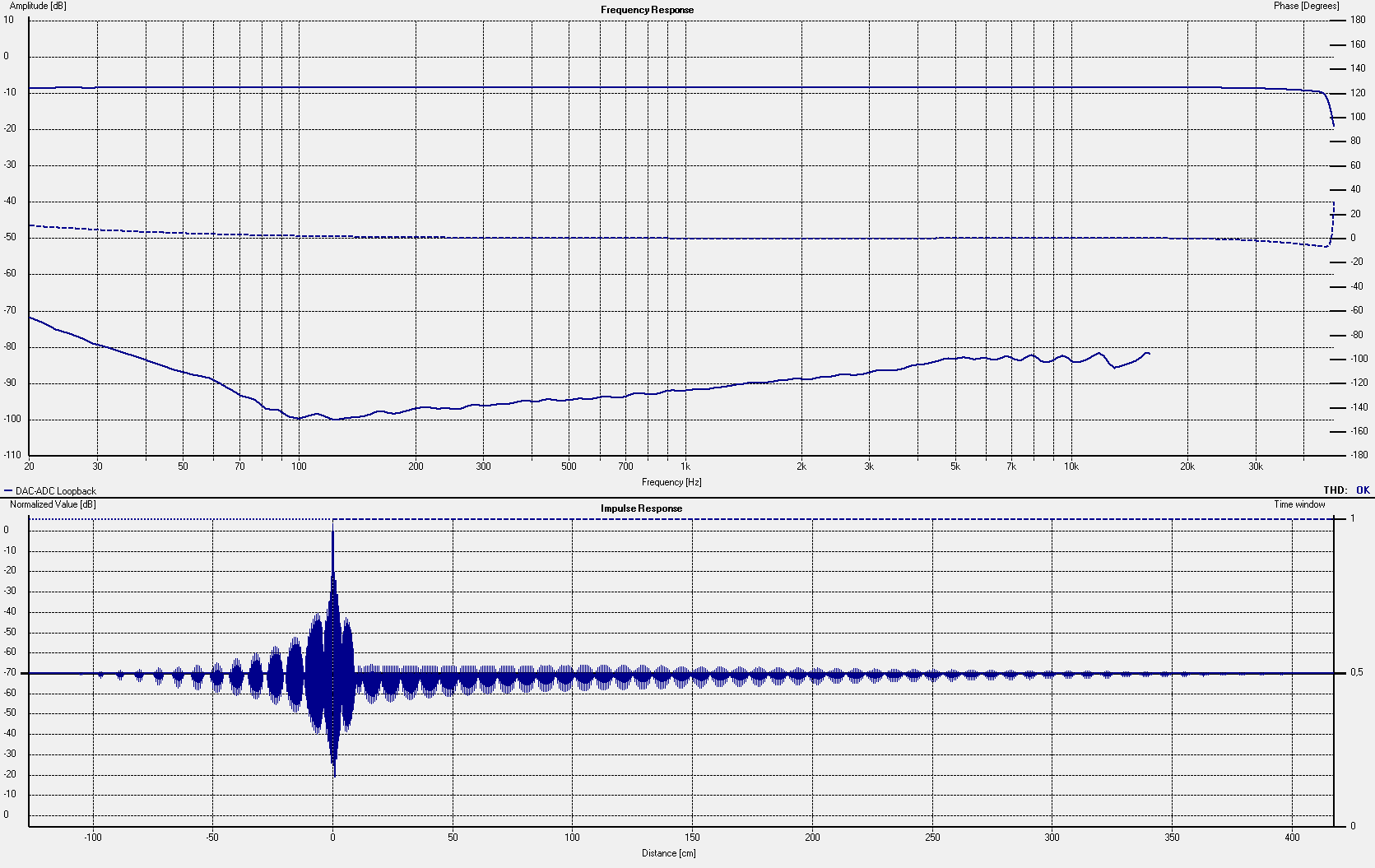1375x868 pixels.
Task: Click the Phase [Degrees] axis label
Action: tap(1306, 6)
